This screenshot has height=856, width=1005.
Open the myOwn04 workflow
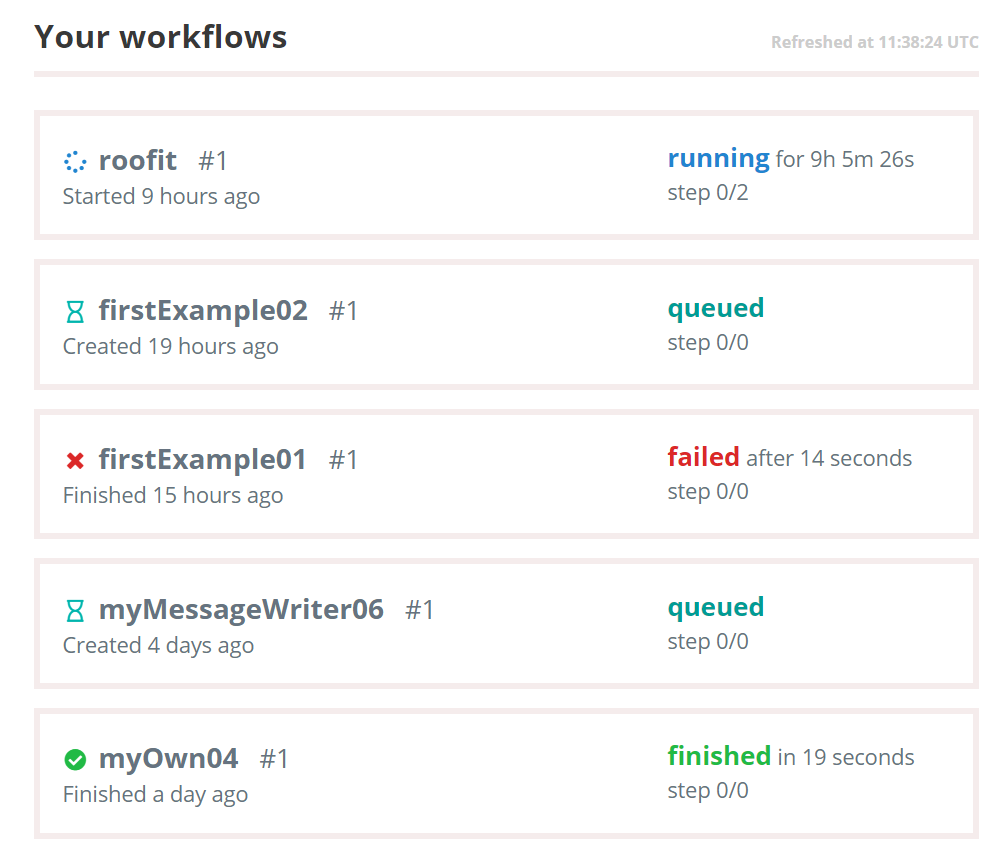coord(169,759)
